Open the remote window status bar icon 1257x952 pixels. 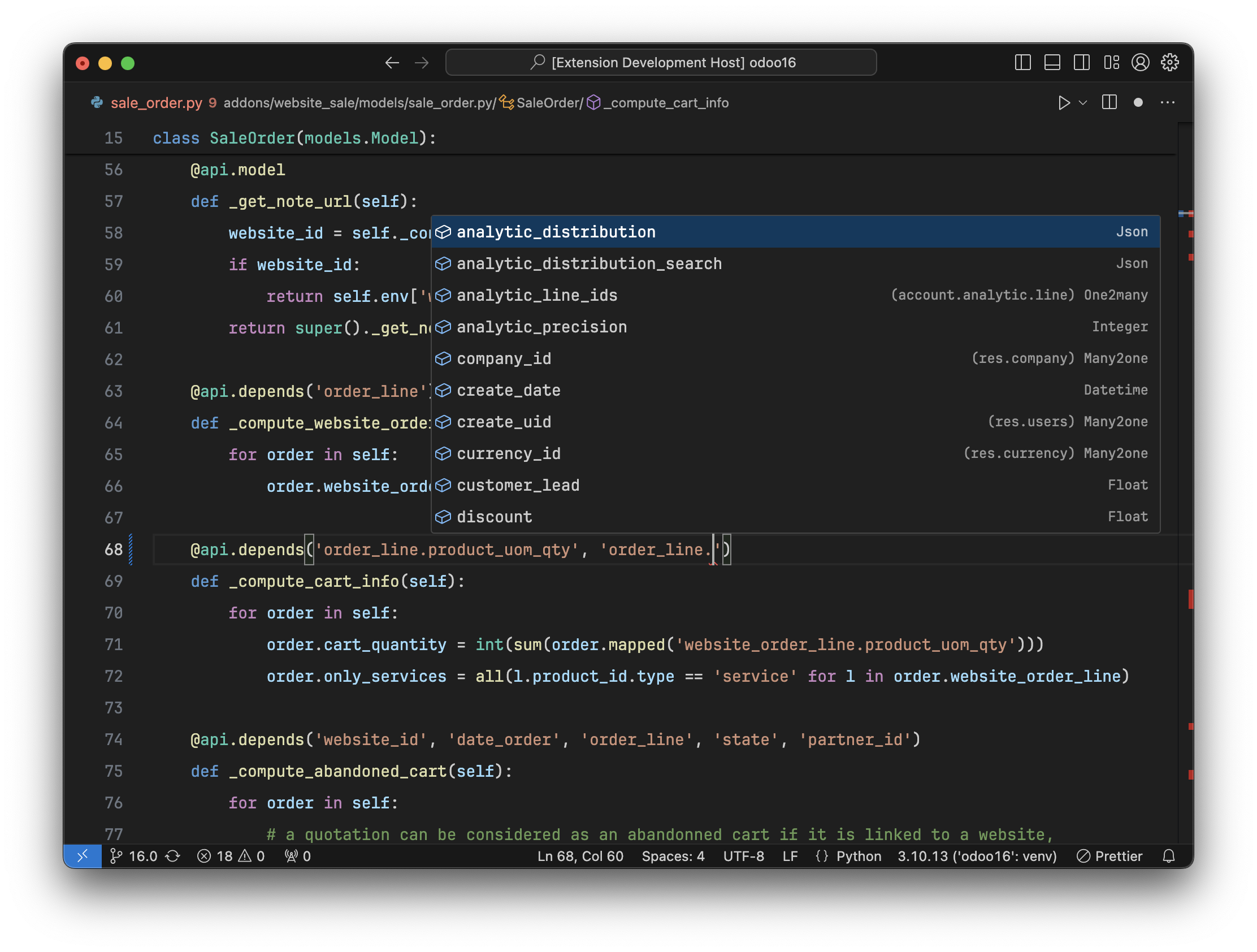[83, 856]
